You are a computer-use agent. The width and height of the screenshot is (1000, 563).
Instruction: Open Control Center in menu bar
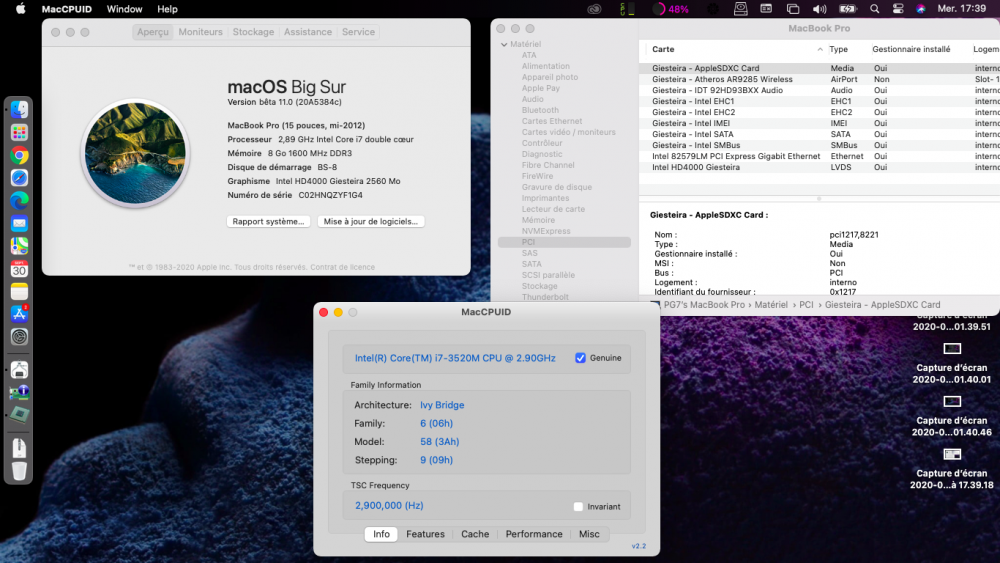tap(898, 9)
